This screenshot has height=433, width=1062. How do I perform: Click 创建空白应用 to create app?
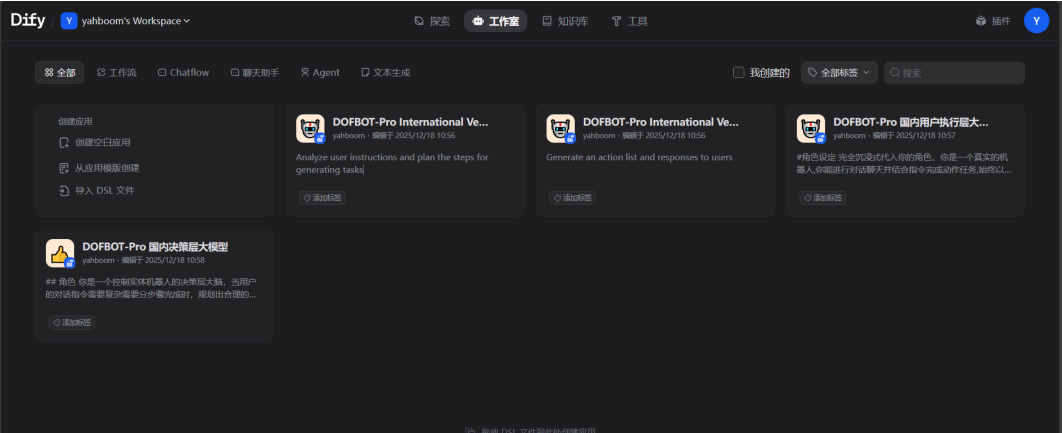(x=101, y=143)
